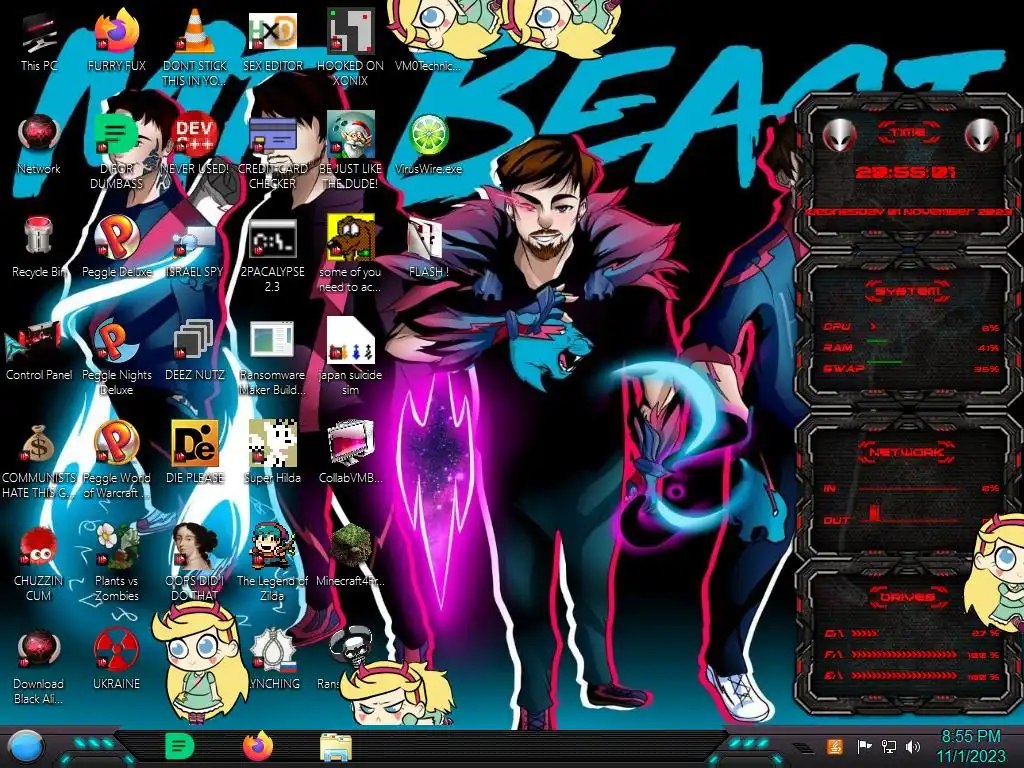This screenshot has height=768, width=1024.
Task: Open Firefox from the taskbar
Action: coord(258,746)
